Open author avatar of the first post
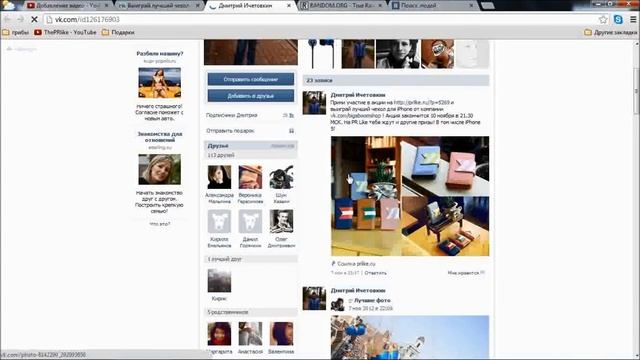 tap(314, 103)
